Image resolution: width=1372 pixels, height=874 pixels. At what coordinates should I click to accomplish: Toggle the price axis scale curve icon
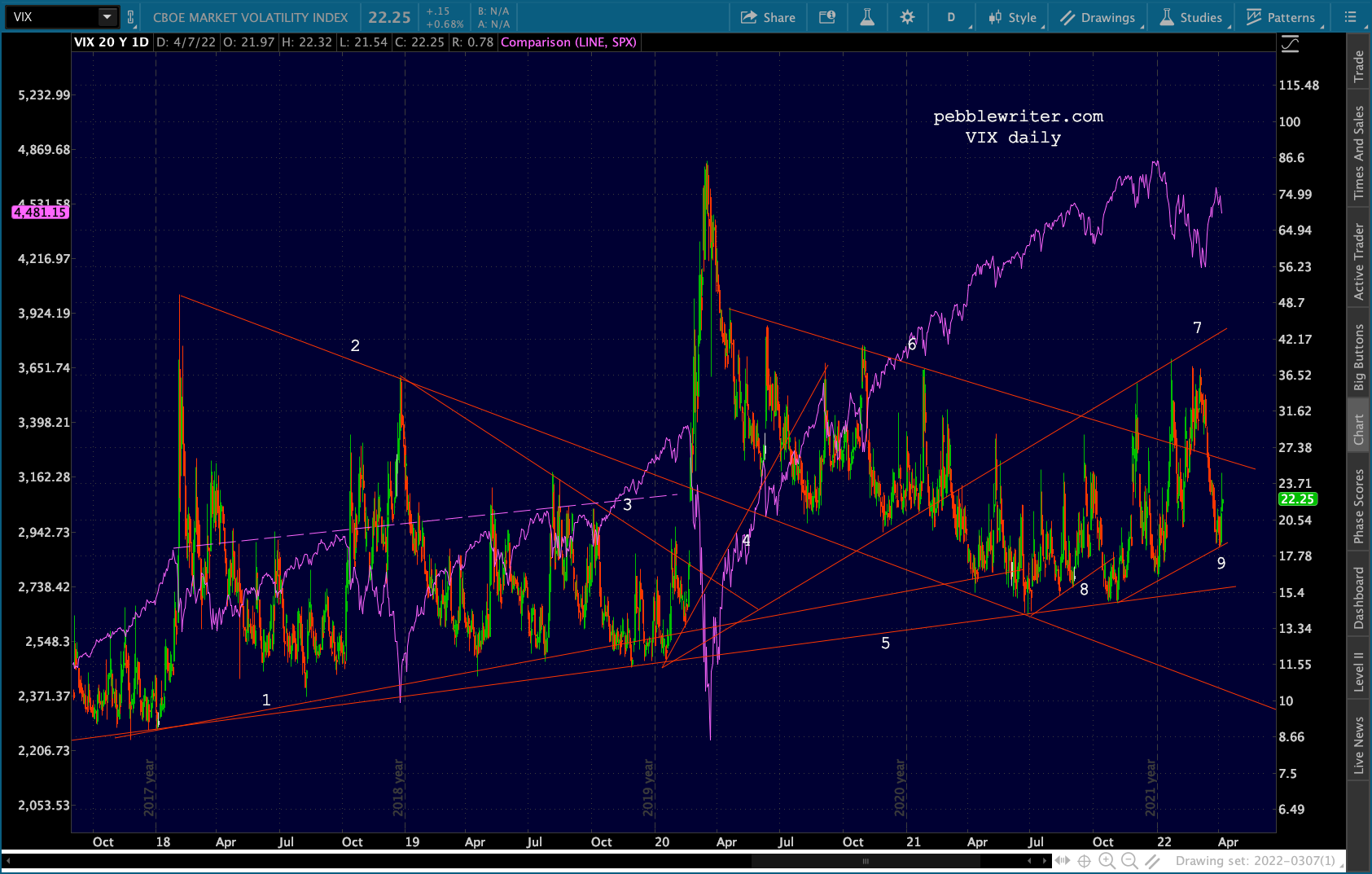coord(1290,44)
